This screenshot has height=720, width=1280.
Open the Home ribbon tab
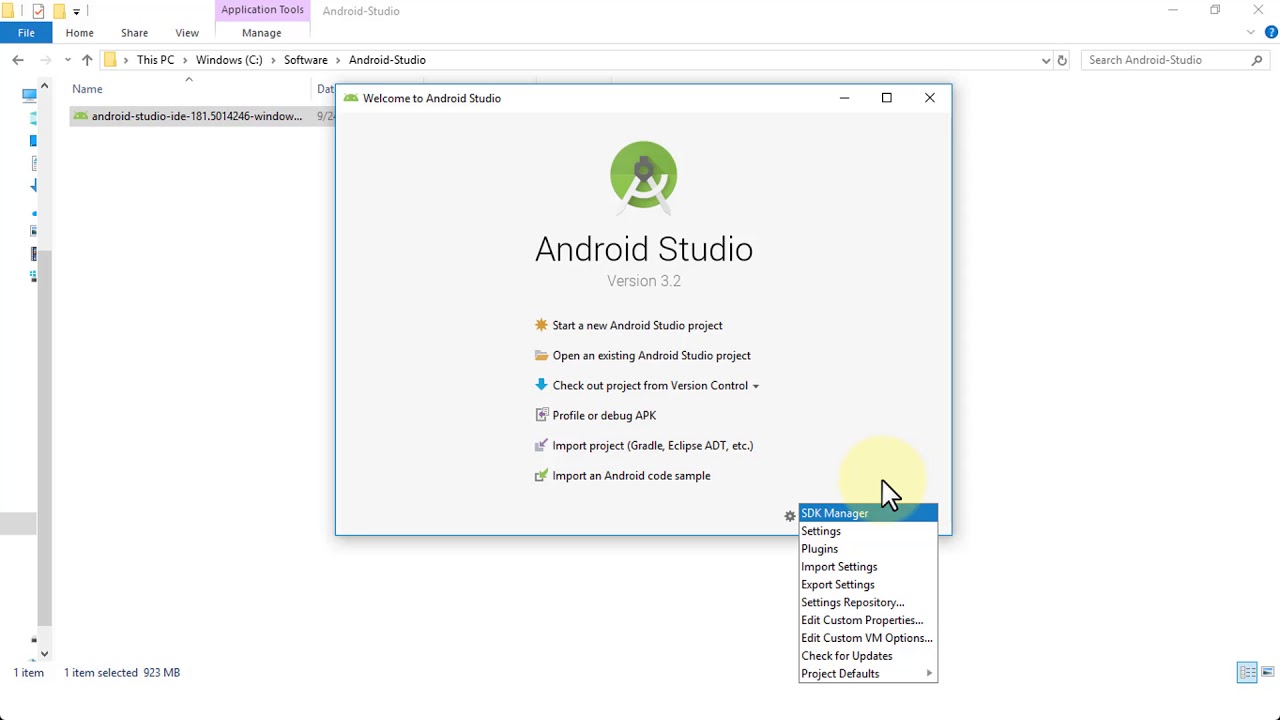point(79,33)
